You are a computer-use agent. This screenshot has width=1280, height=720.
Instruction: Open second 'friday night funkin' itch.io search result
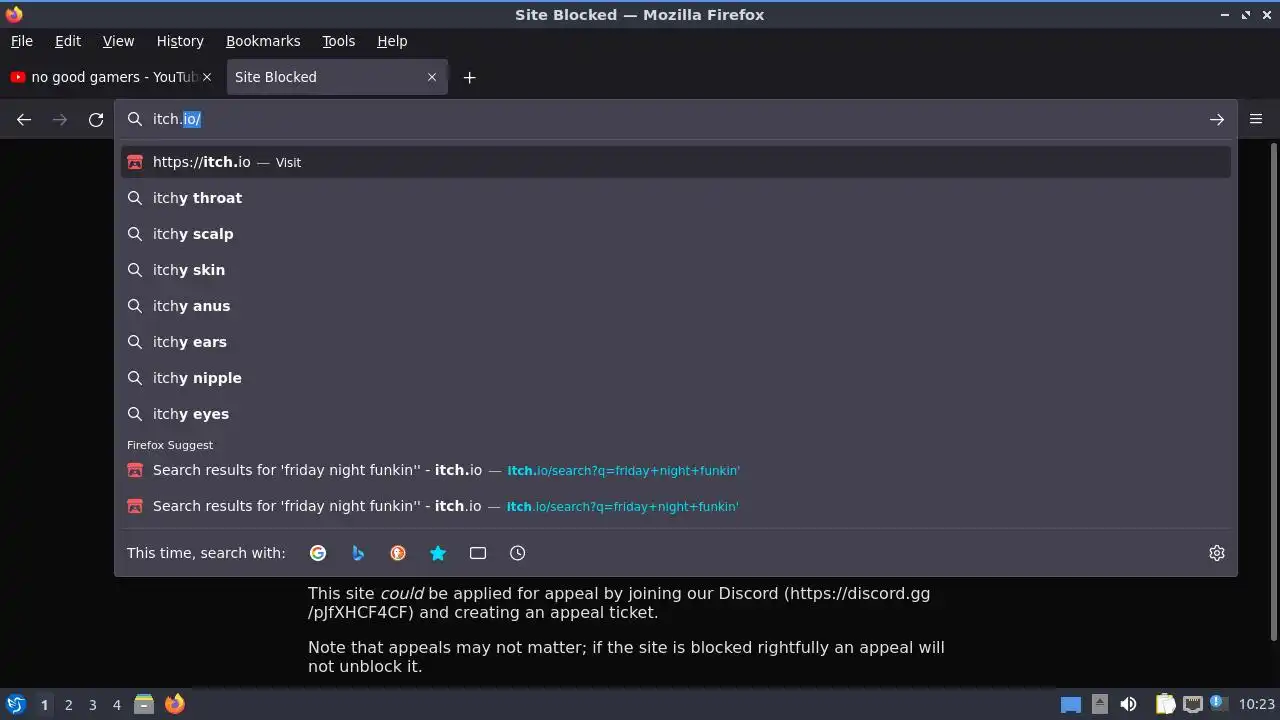pos(676,506)
